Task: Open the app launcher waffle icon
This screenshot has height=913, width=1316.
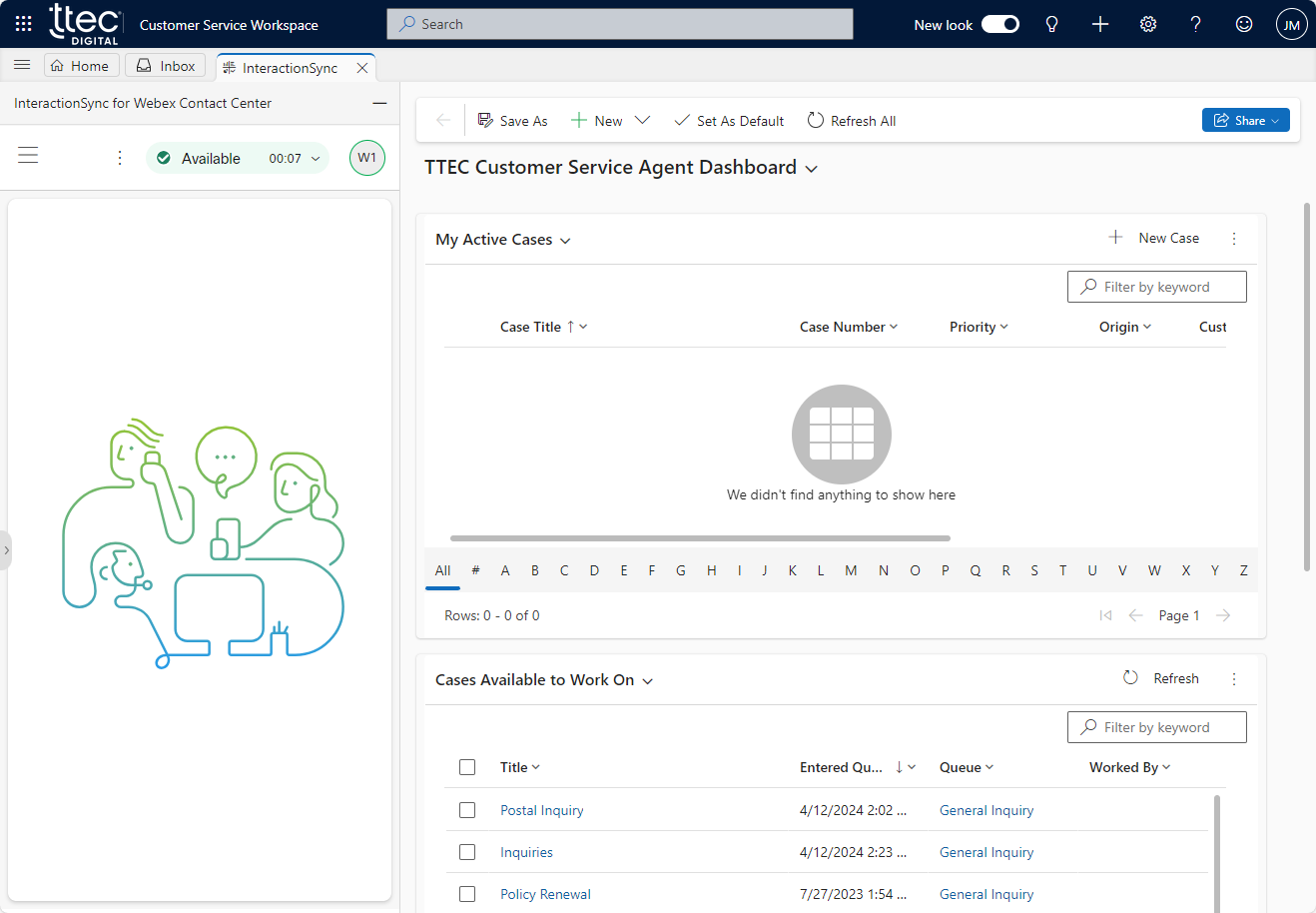Action: pyautogui.click(x=23, y=24)
